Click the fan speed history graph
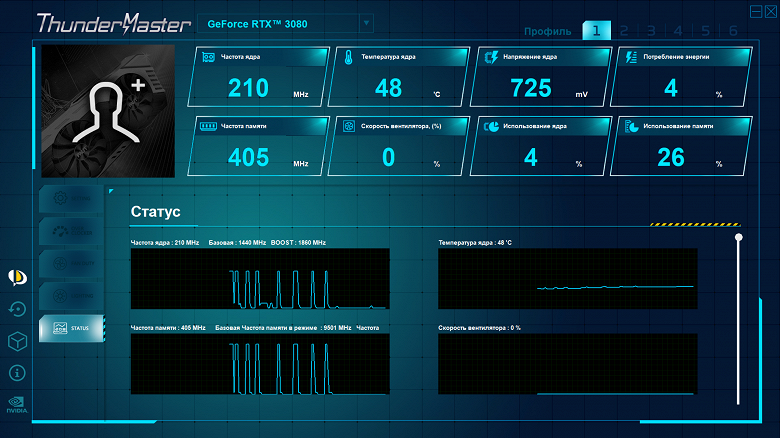The width and height of the screenshot is (780, 438). point(568,364)
